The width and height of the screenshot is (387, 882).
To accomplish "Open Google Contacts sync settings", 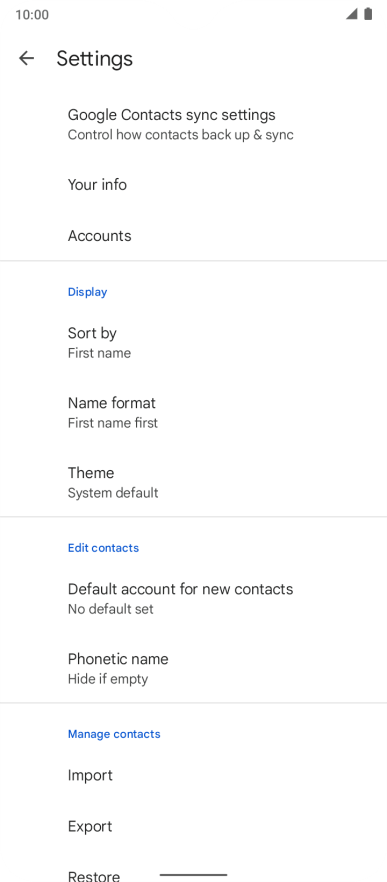I will tap(194, 124).
